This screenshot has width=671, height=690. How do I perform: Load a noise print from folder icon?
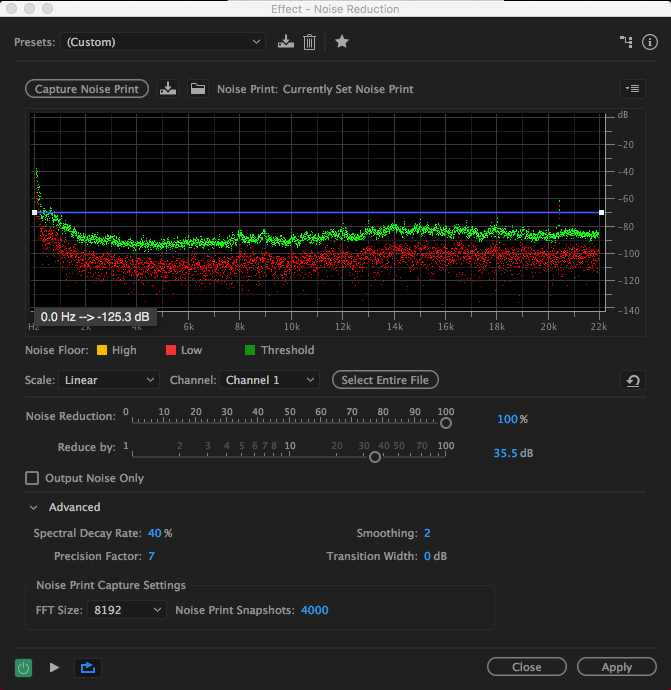pos(198,89)
